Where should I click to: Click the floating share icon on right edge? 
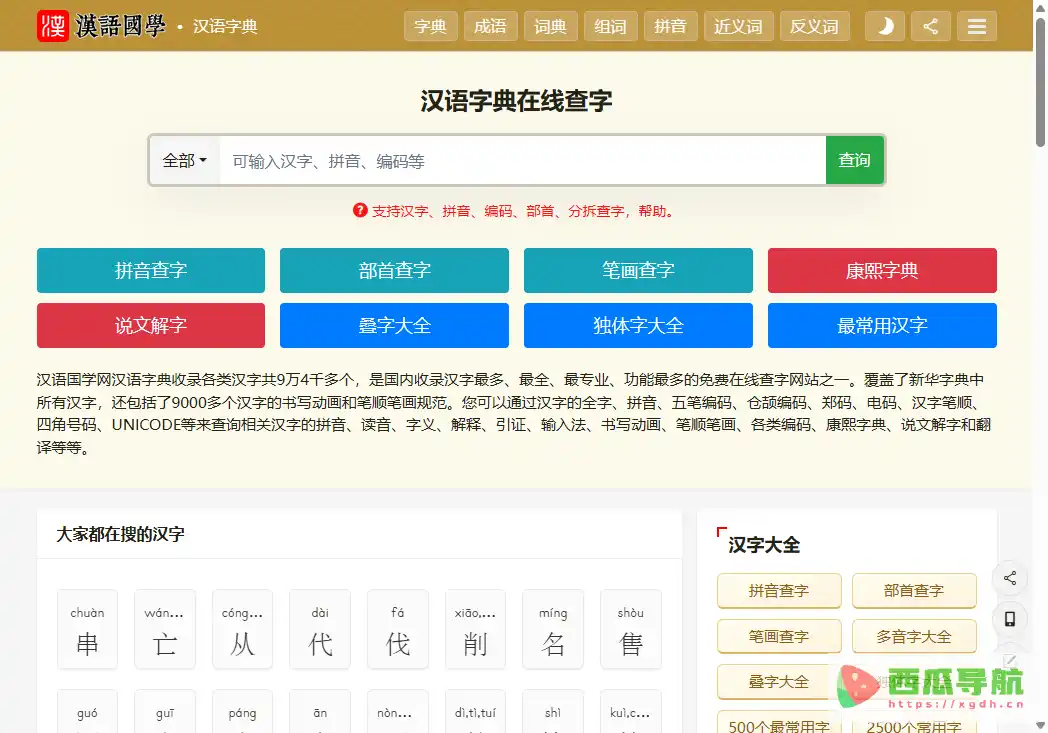1010,578
